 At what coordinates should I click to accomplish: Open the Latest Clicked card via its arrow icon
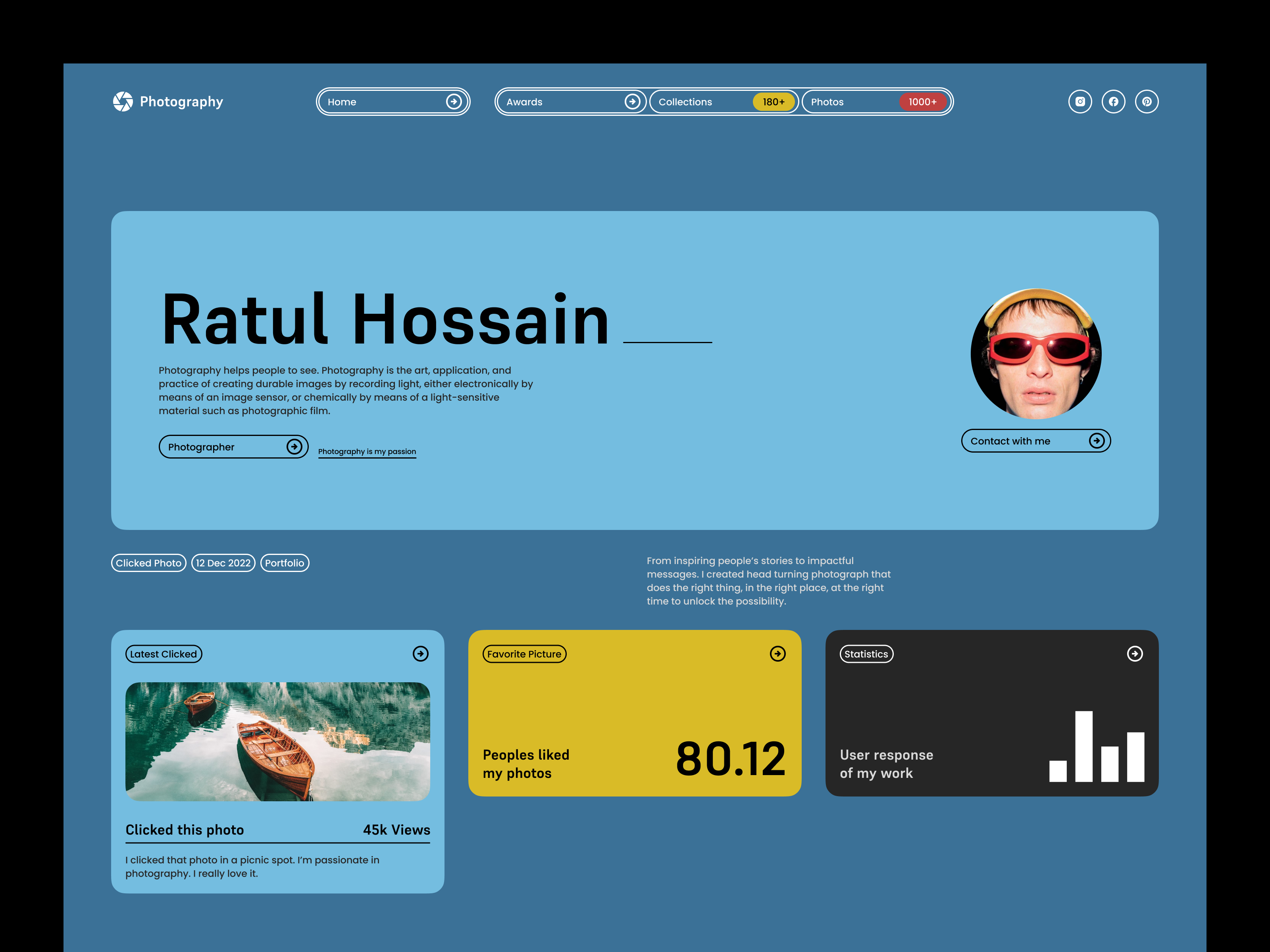tap(421, 654)
